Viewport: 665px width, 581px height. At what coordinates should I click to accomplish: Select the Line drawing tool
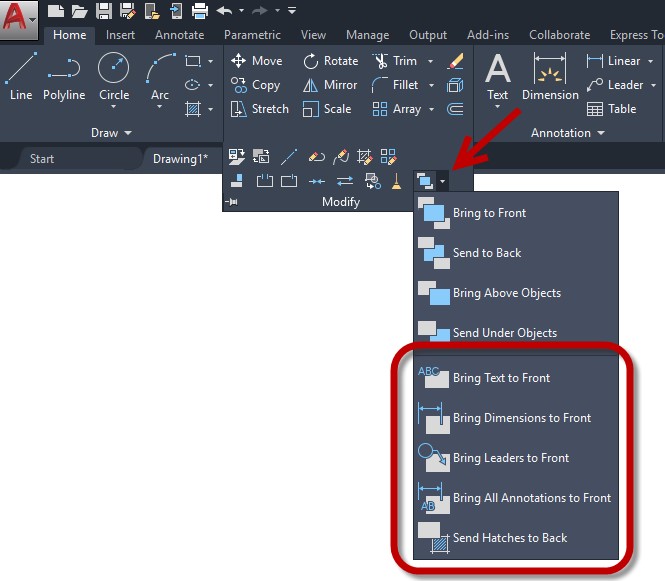click(x=20, y=77)
